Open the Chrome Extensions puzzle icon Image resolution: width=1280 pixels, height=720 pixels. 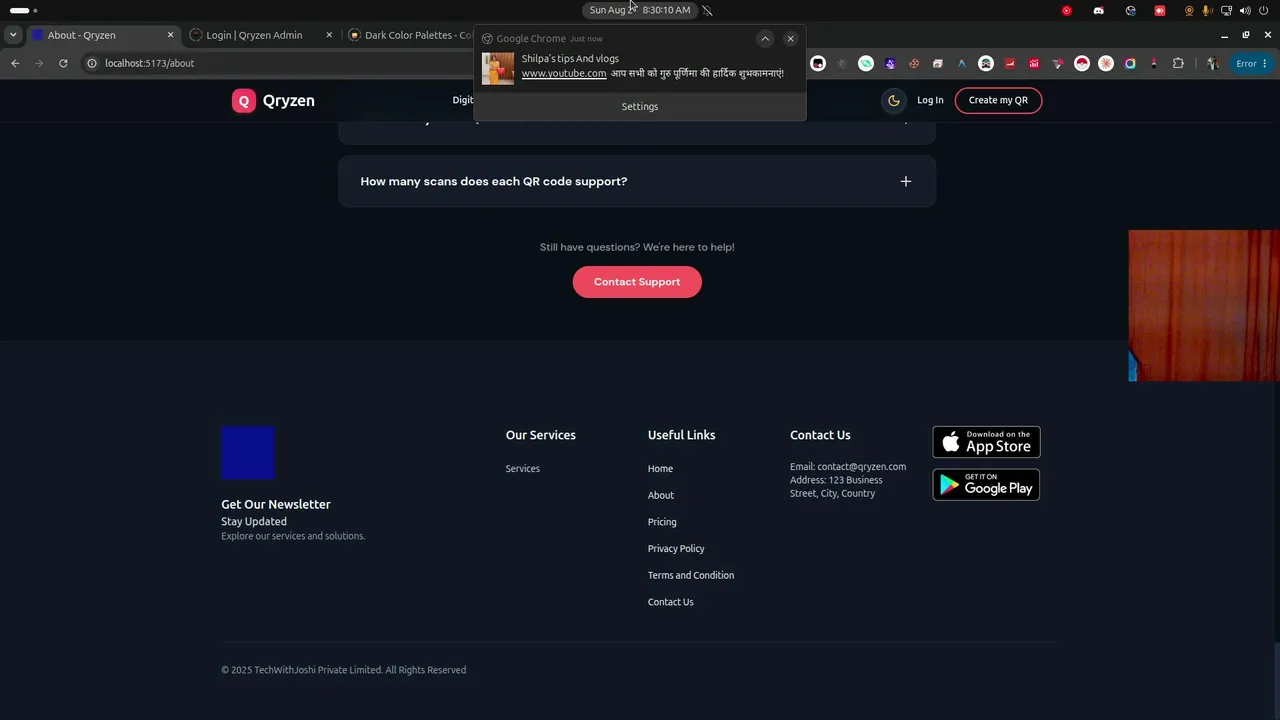click(x=1178, y=63)
